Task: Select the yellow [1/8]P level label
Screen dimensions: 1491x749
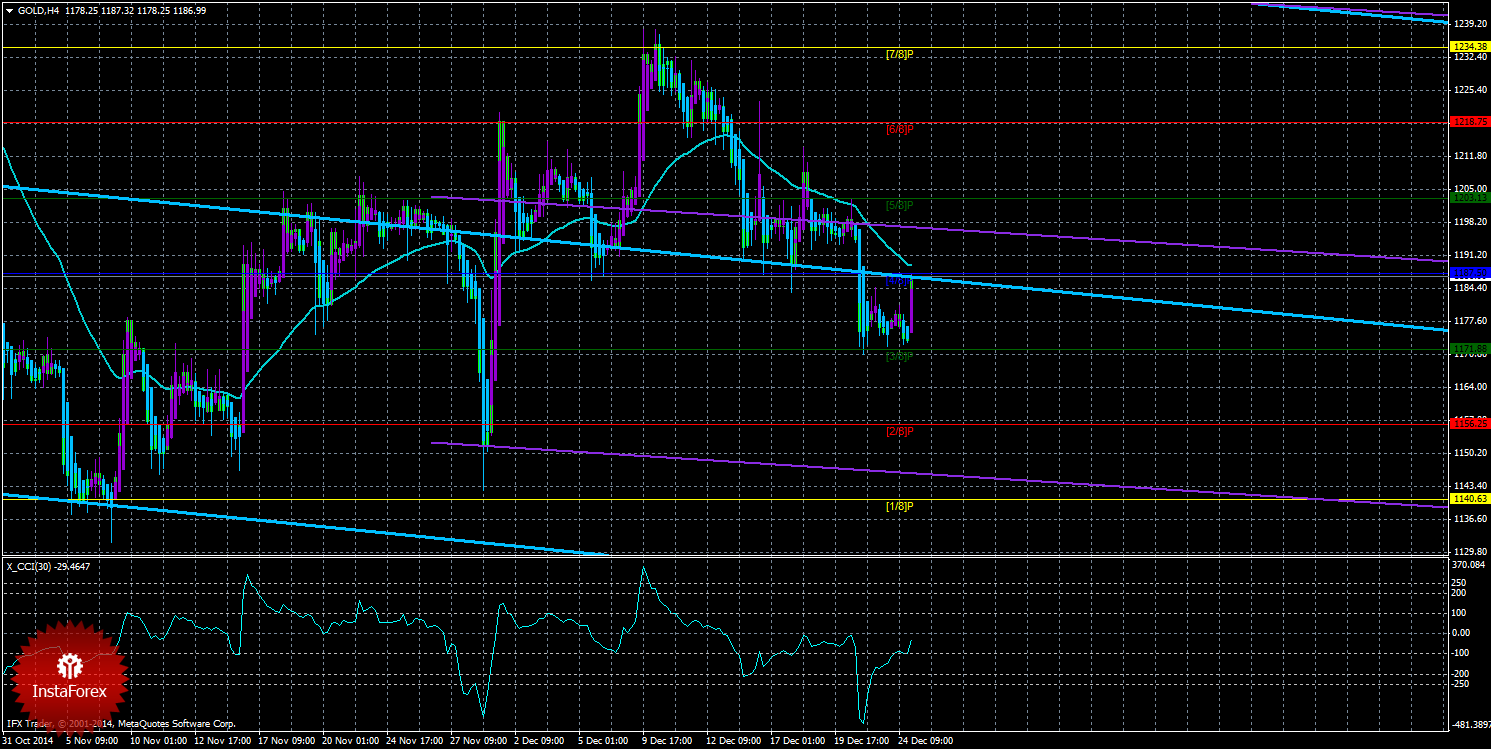Action: point(901,506)
